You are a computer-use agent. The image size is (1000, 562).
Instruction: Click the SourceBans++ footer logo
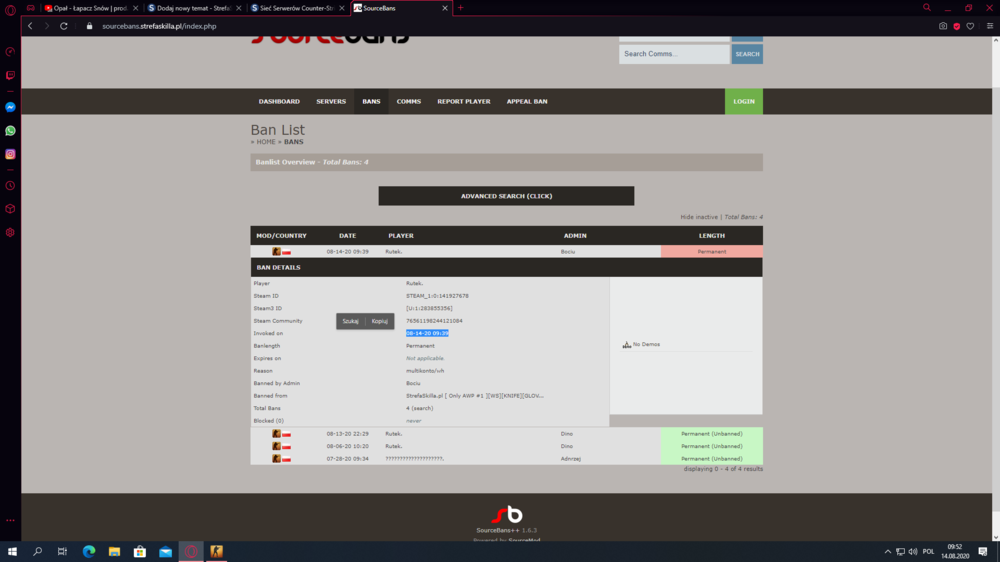(507, 514)
